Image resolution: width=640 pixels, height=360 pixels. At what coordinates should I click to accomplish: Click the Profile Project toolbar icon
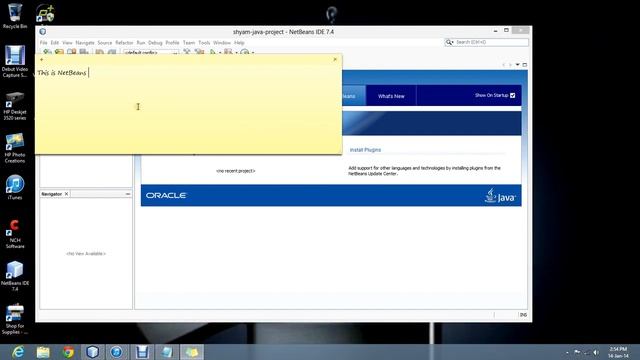coord(244,52)
